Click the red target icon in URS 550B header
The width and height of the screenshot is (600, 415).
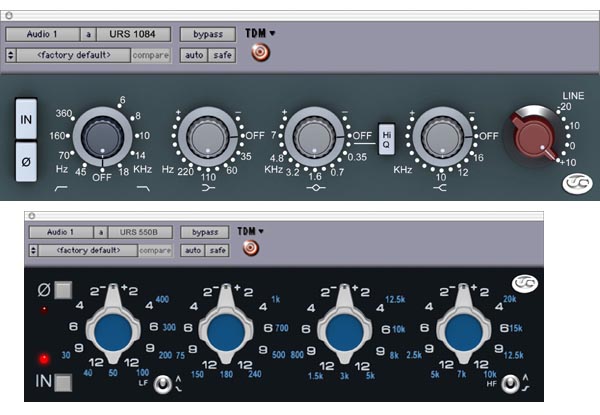coord(251,248)
